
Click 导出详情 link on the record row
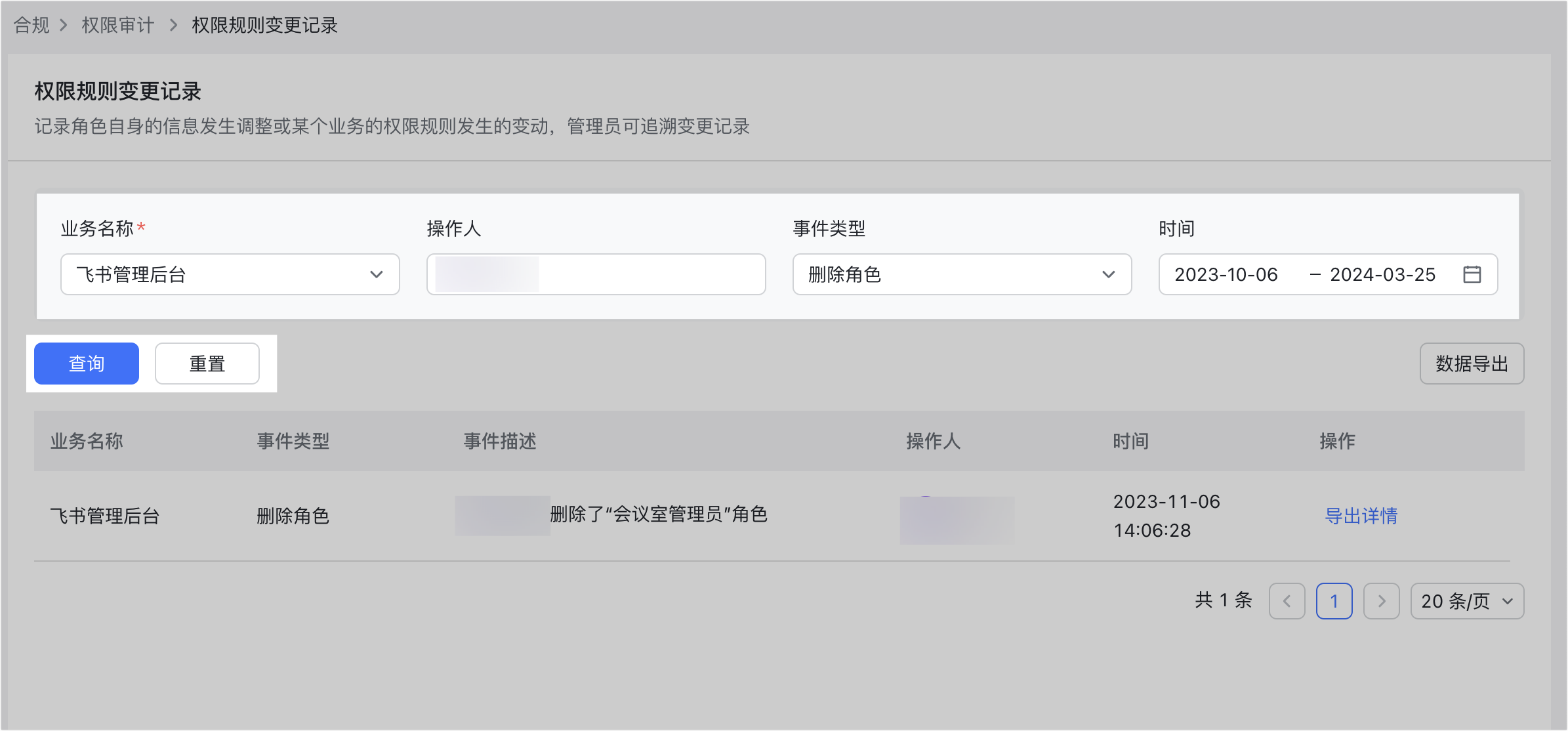pos(1361,516)
